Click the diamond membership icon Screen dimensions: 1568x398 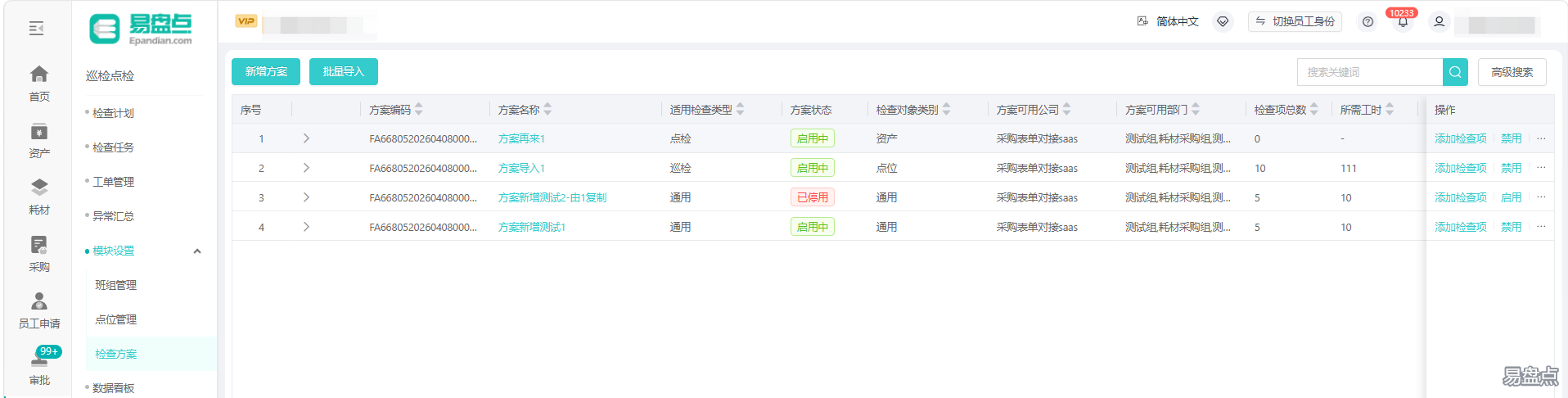click(x=1223, y=22)
